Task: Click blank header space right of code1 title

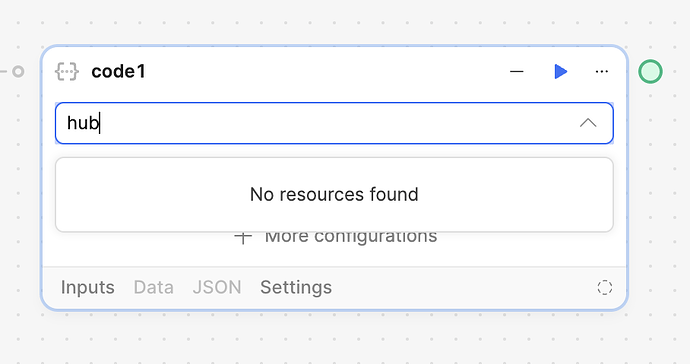Action: tap(326, 71)
